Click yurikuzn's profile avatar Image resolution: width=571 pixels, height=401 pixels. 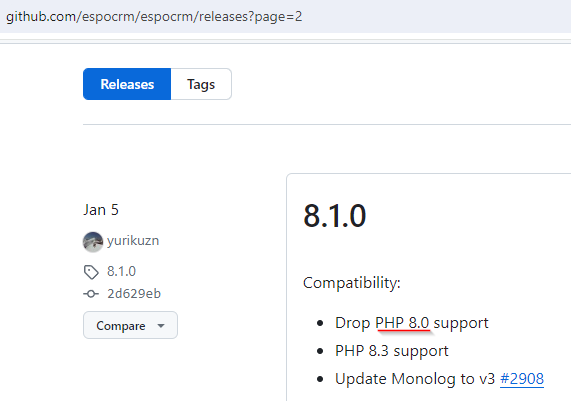93,242
